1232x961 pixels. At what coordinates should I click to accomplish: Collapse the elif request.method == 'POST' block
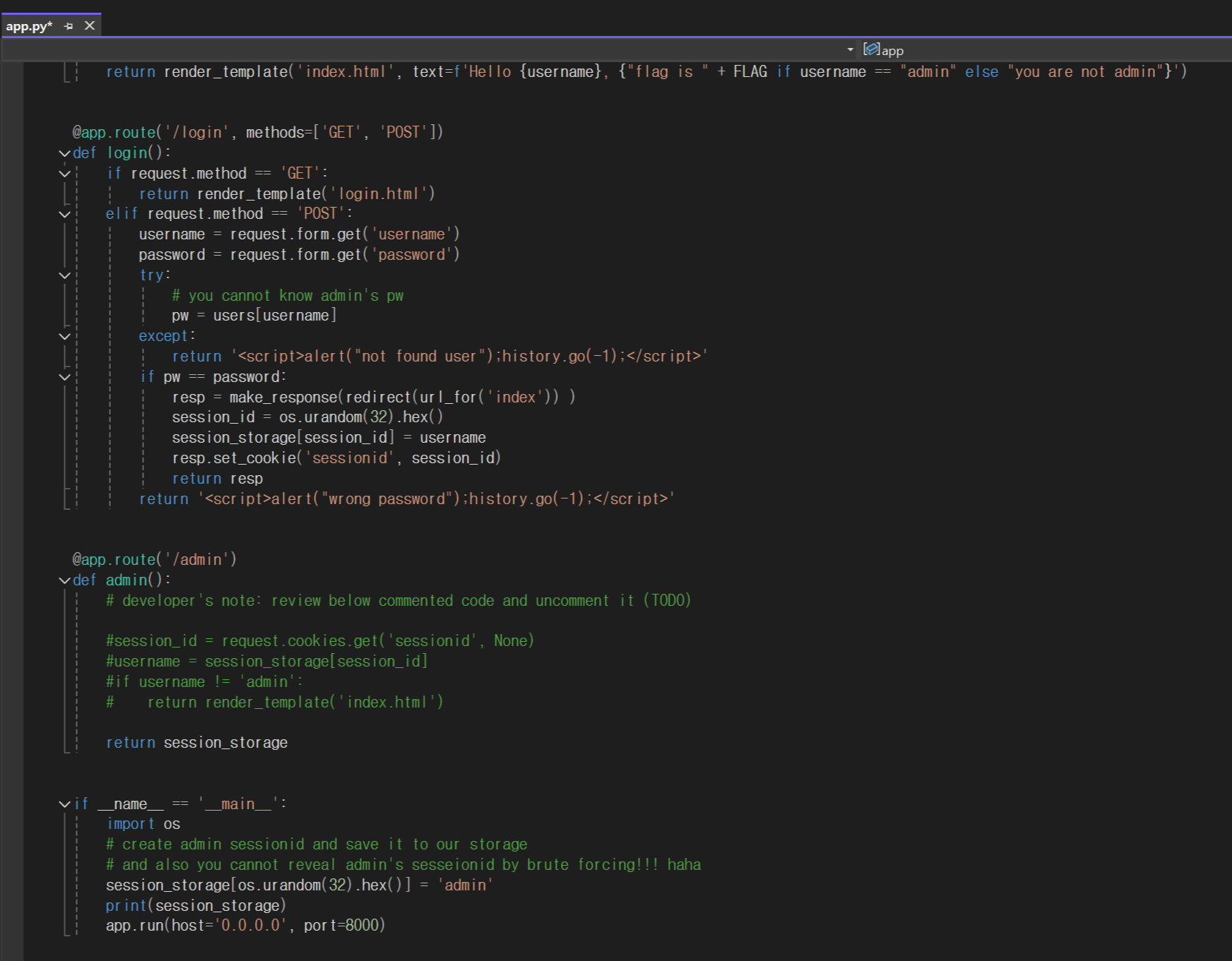point(65,214)
